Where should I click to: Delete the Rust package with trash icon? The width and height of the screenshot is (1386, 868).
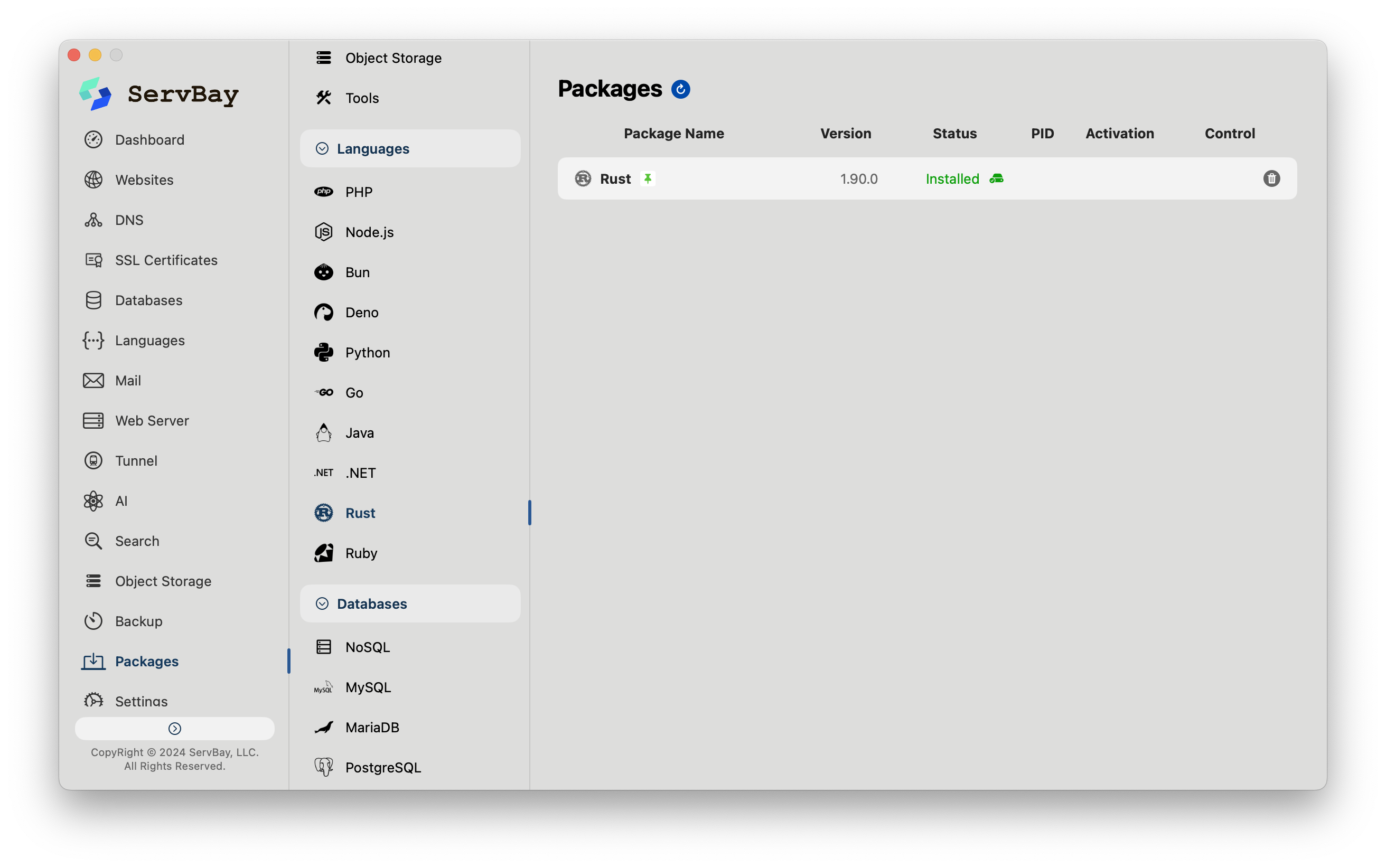pyautogui.click(x=1271, y=178)
